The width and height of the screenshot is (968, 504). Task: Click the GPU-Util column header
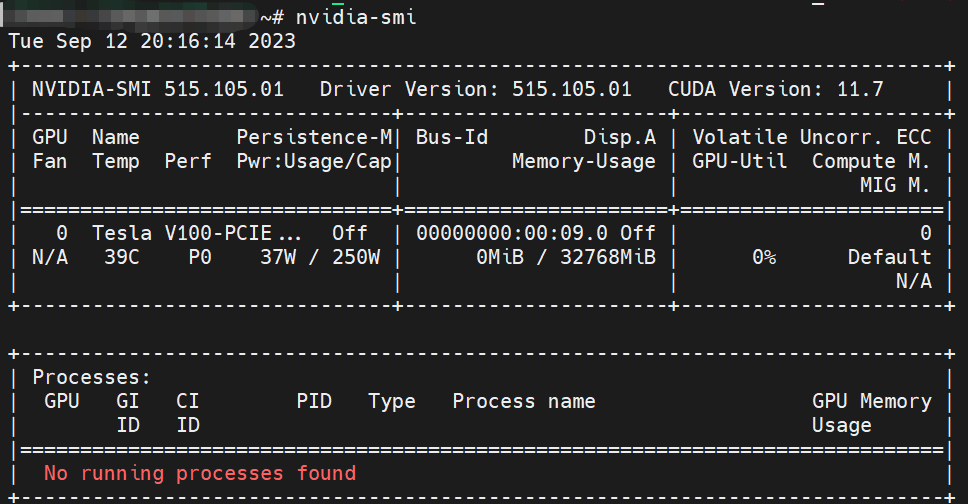click(x=739, y=161)
